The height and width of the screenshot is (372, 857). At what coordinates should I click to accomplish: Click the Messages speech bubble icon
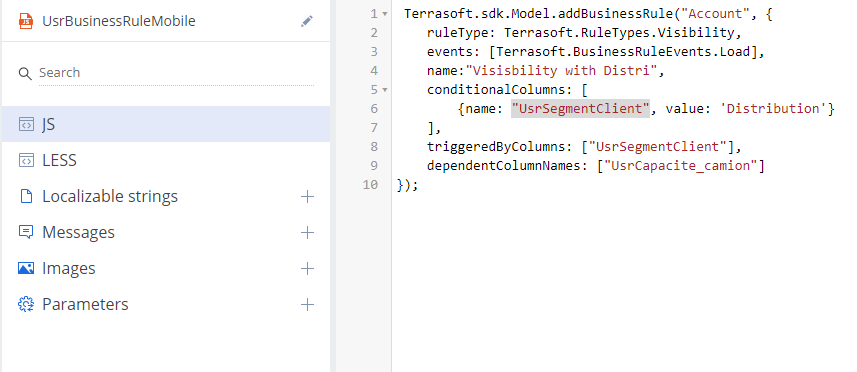[x=26, y=232]
